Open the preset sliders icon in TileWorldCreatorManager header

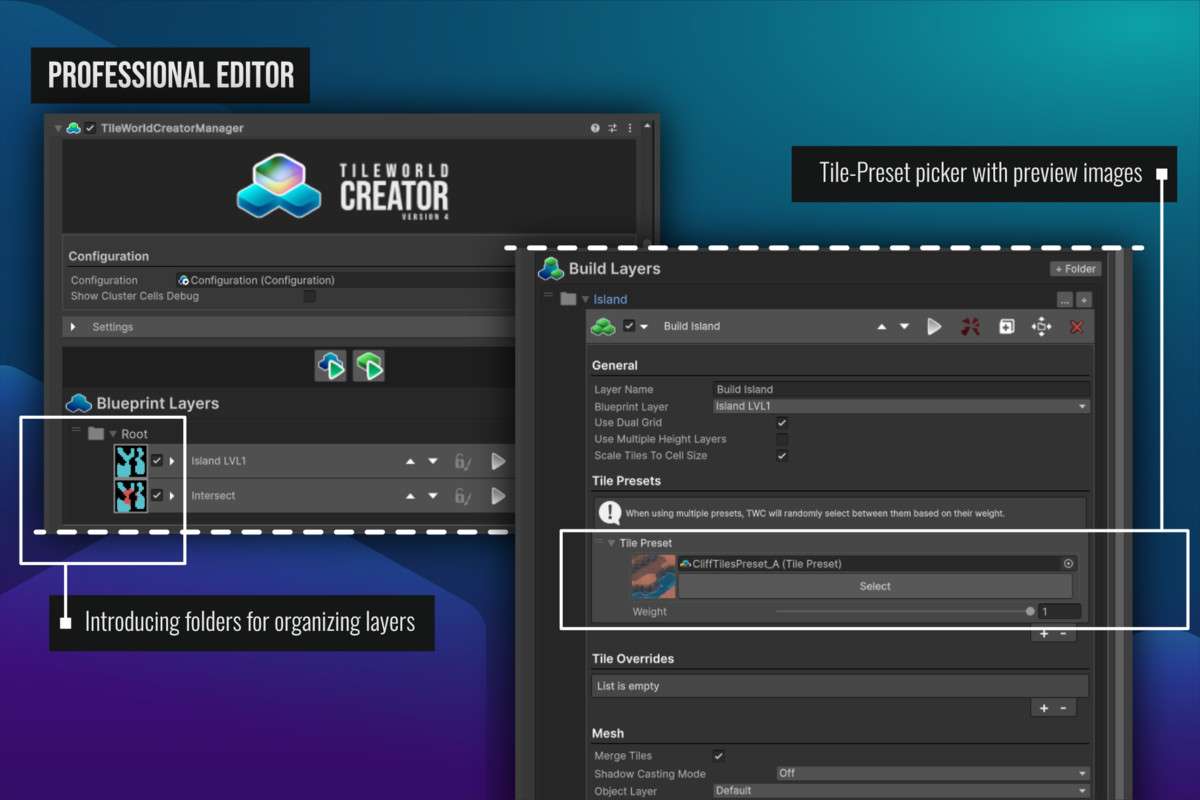pyautogui.click(x=612, y=128)
